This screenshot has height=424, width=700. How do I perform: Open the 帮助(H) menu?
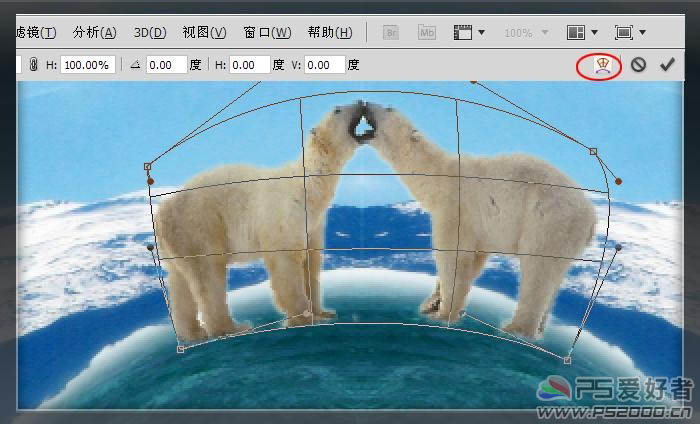(329, 33)
